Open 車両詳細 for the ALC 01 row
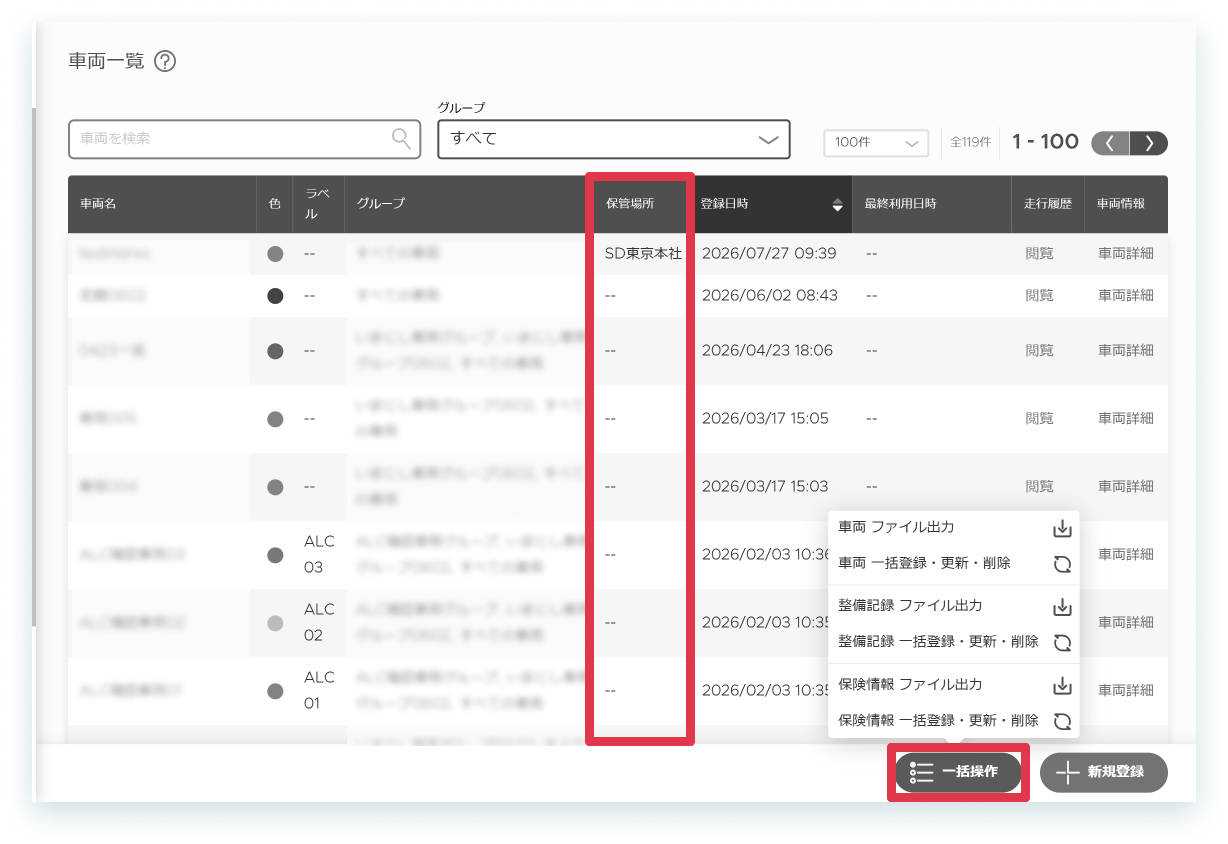 [x=1126, y=691]
